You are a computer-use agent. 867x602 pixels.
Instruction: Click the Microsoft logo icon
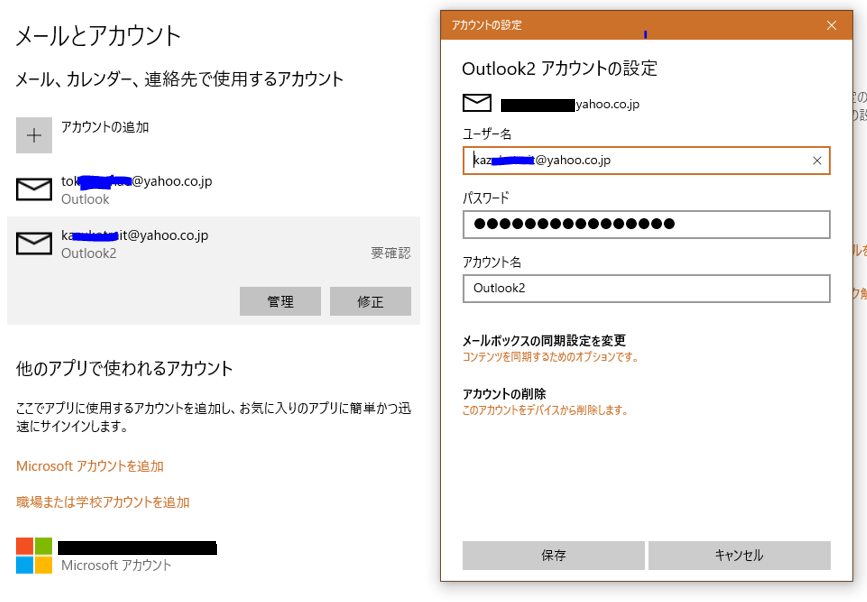coord(34,556)
